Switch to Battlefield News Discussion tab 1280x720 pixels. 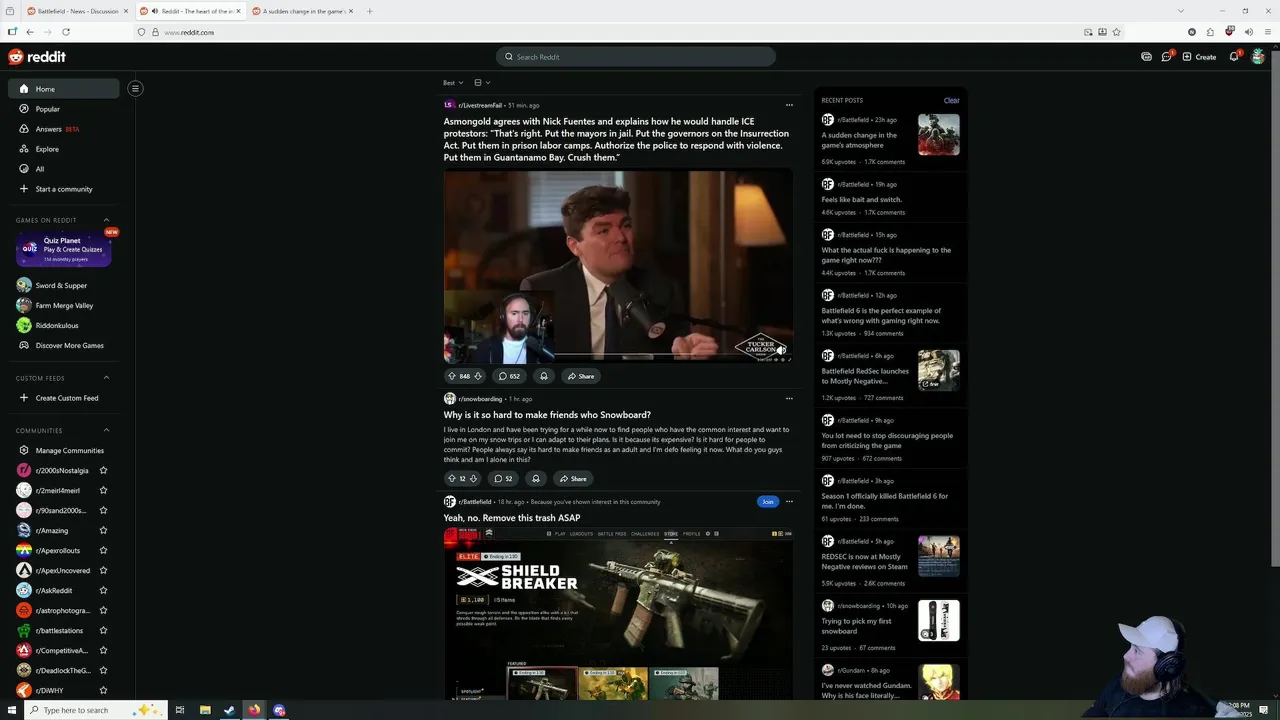[77, 11]
